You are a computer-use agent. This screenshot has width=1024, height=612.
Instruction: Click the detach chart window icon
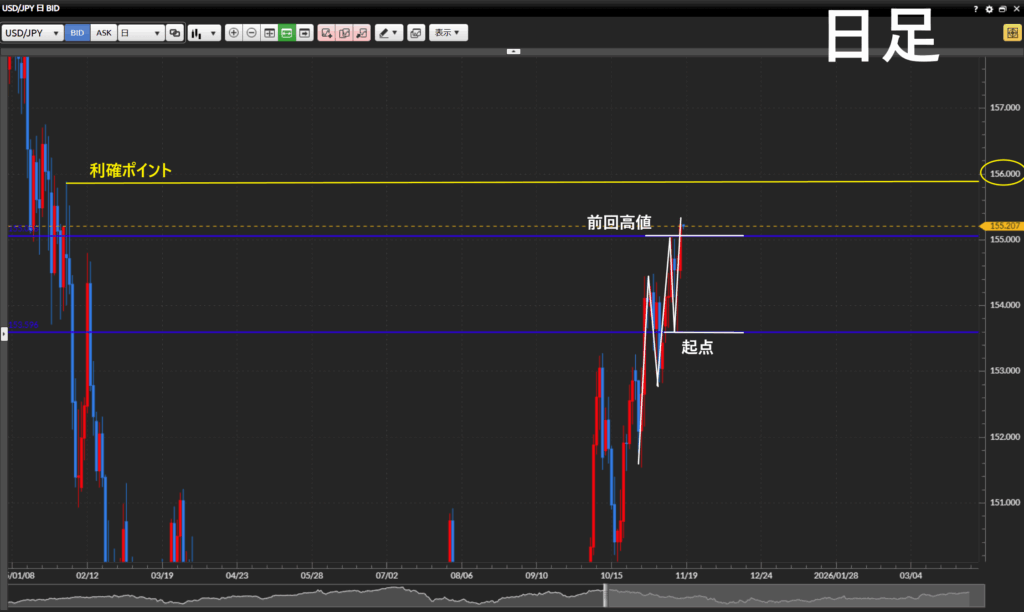tap(415, 33)
